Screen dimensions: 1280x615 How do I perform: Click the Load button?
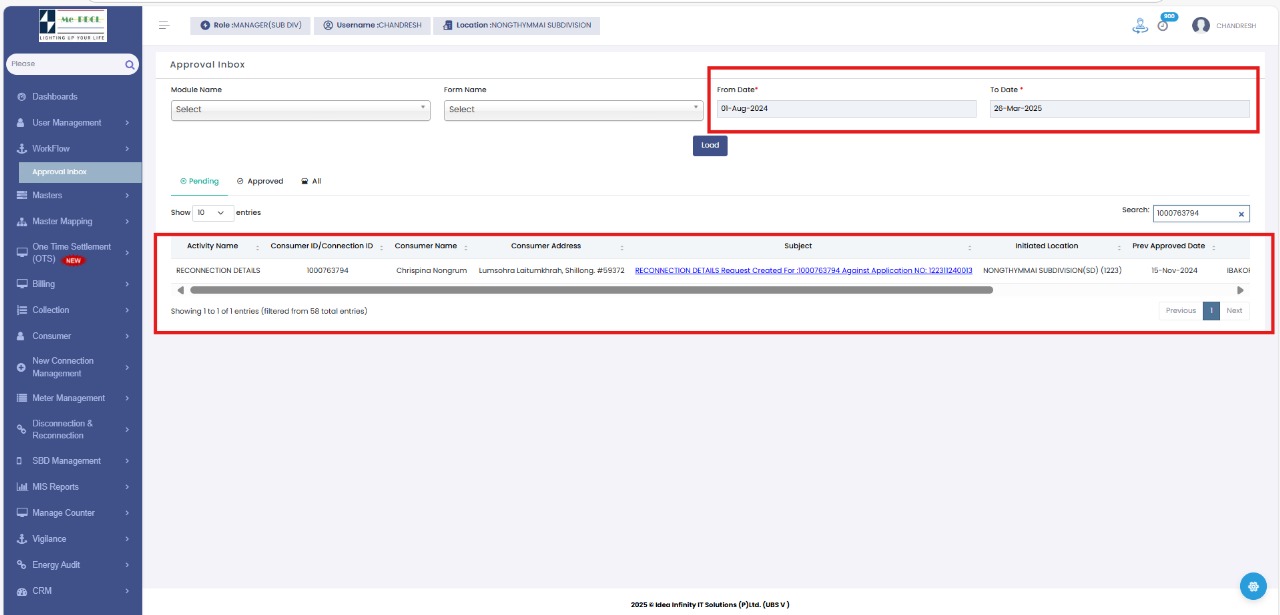[710, 146]
